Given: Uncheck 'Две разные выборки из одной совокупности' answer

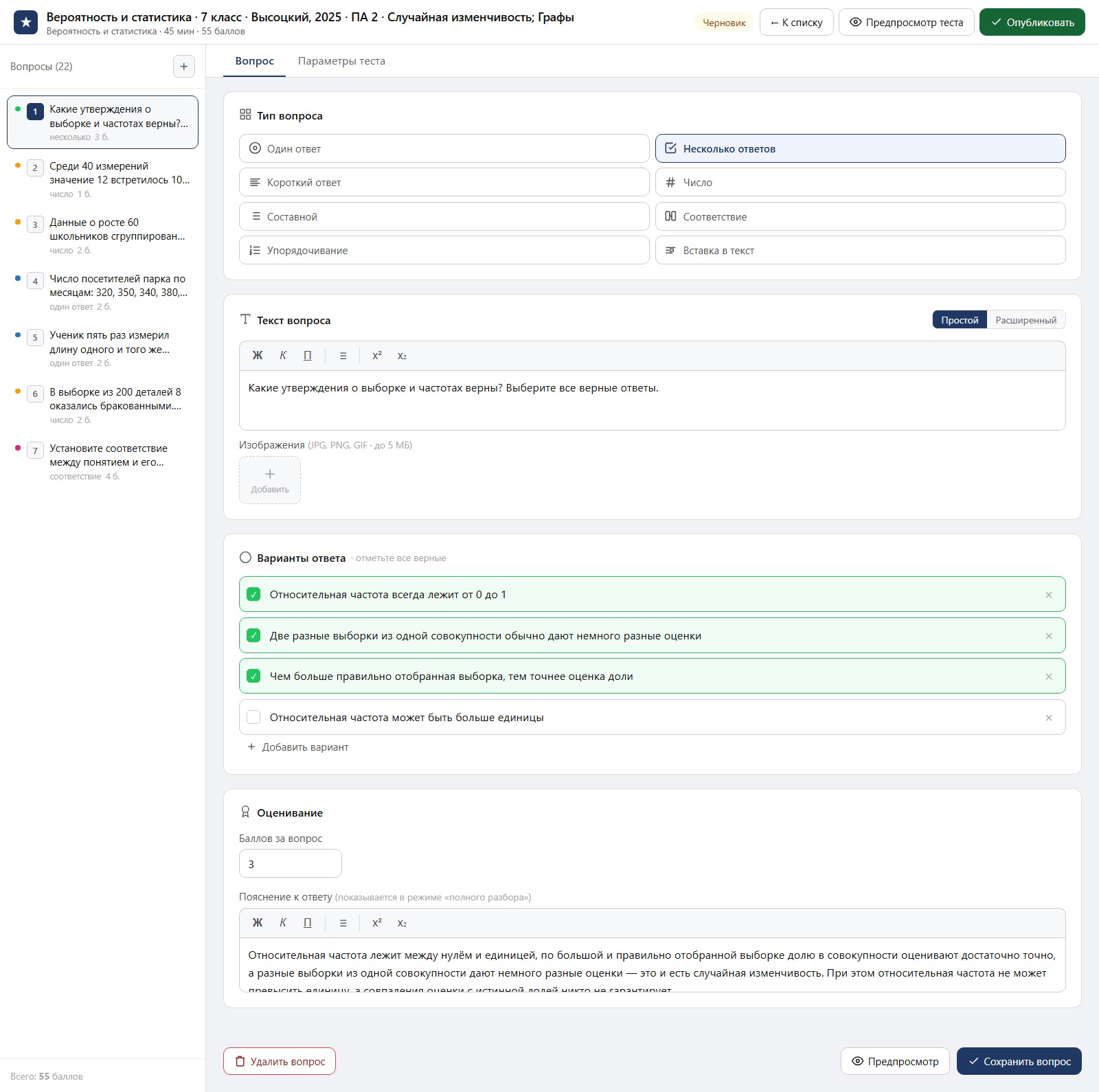Looking at the screenshot, I should [x=253, y=636].
